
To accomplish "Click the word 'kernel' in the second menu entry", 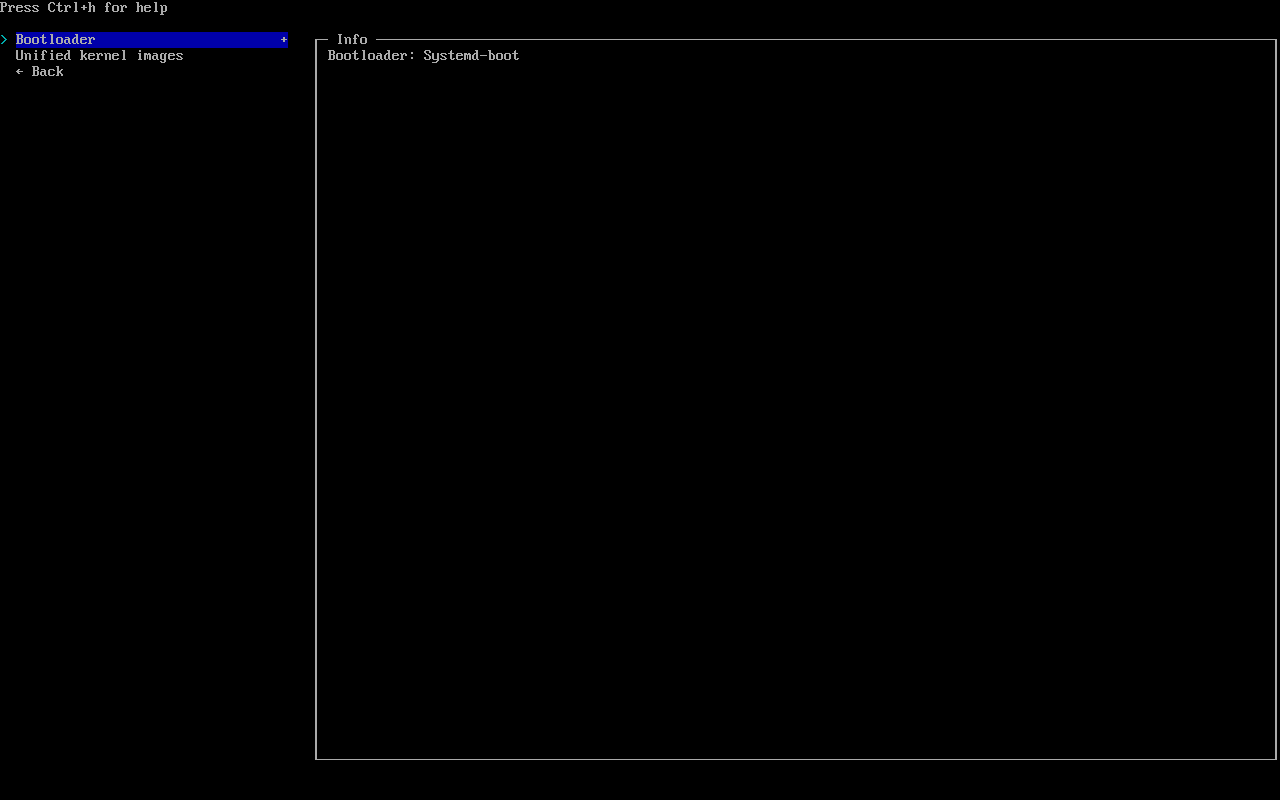I will tap(103, 56).
